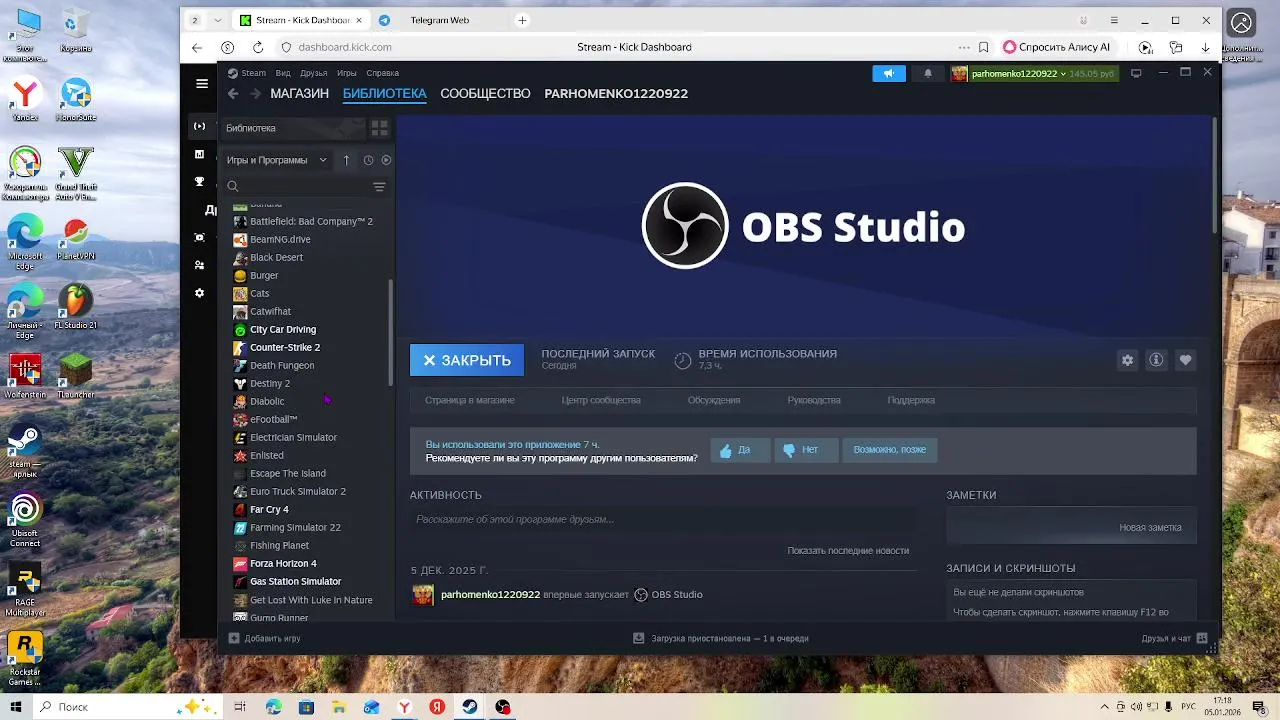Open advanced library filter options icon
The width and height of the screenshot is (1280, 720).
click(x=379, y=187)
